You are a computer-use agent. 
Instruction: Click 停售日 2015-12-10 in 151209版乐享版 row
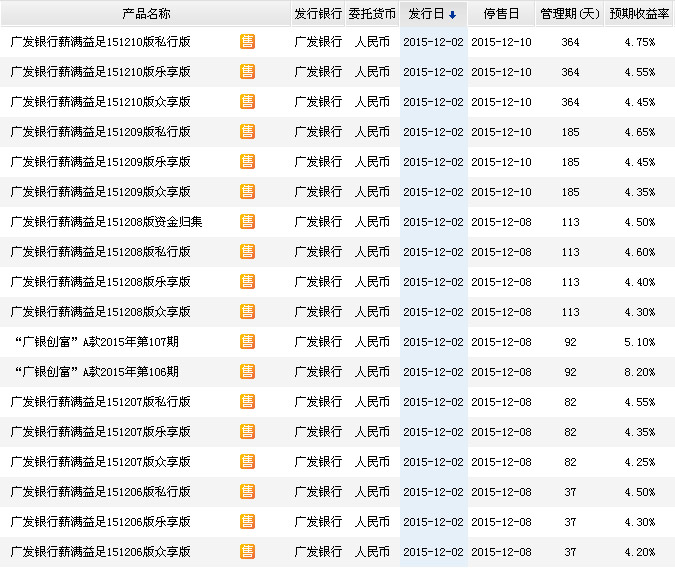click(x=502, y=162)
